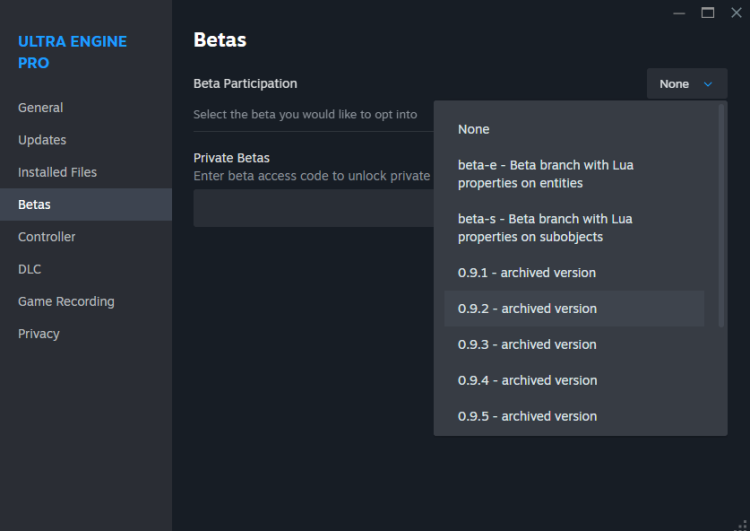Select 0.9.5 archived version
Viewport: 750px width, 531px height.
point(527,417)
